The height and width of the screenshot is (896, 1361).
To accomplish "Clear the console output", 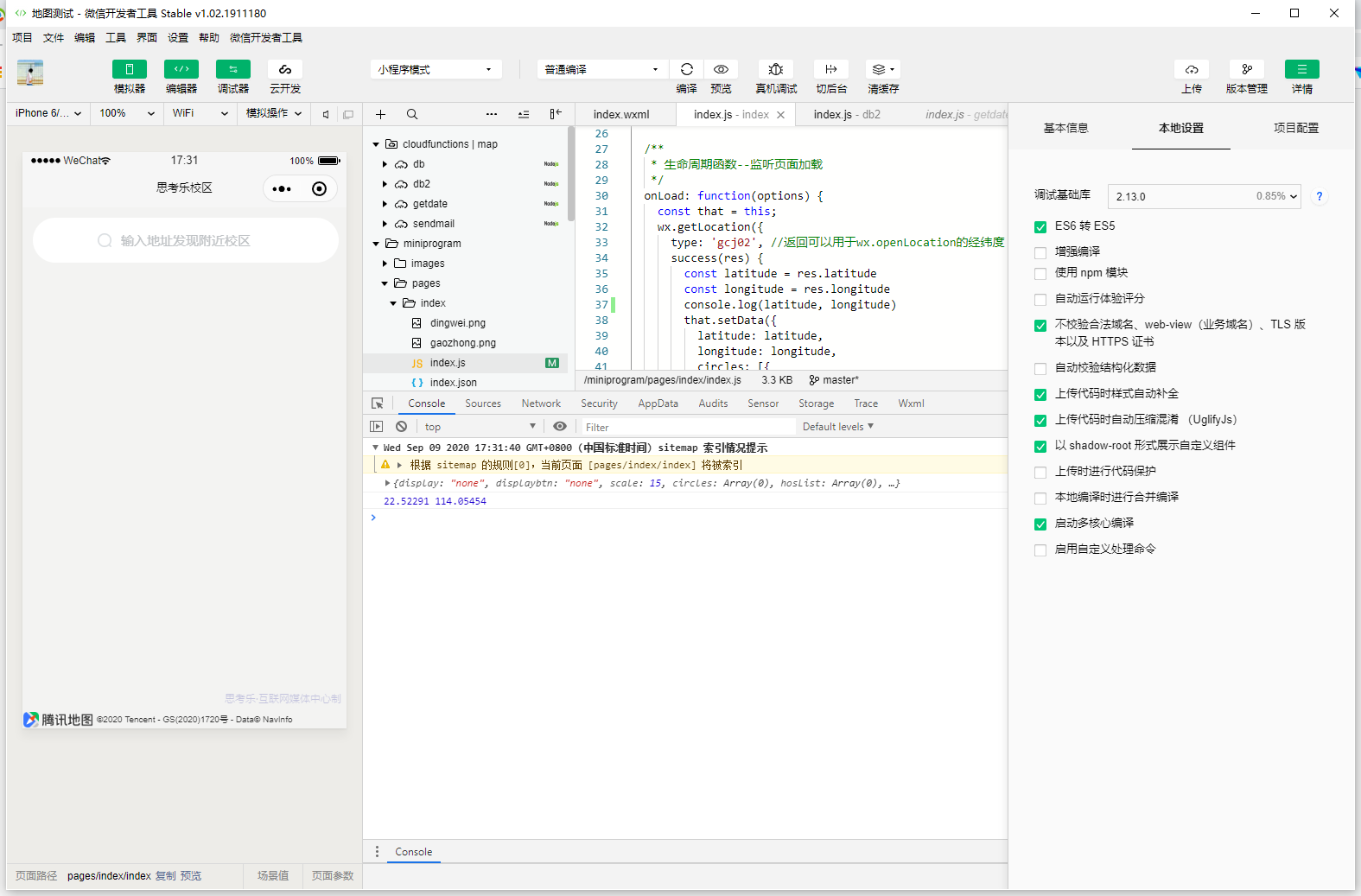I will click(402, 427).
